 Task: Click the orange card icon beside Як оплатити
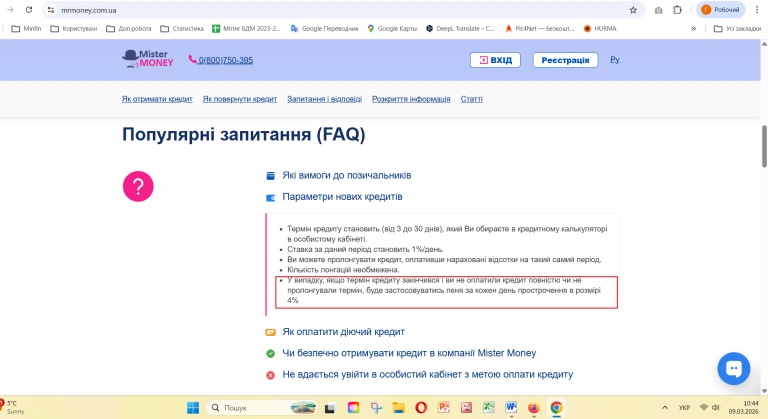[x=270, y=332]
